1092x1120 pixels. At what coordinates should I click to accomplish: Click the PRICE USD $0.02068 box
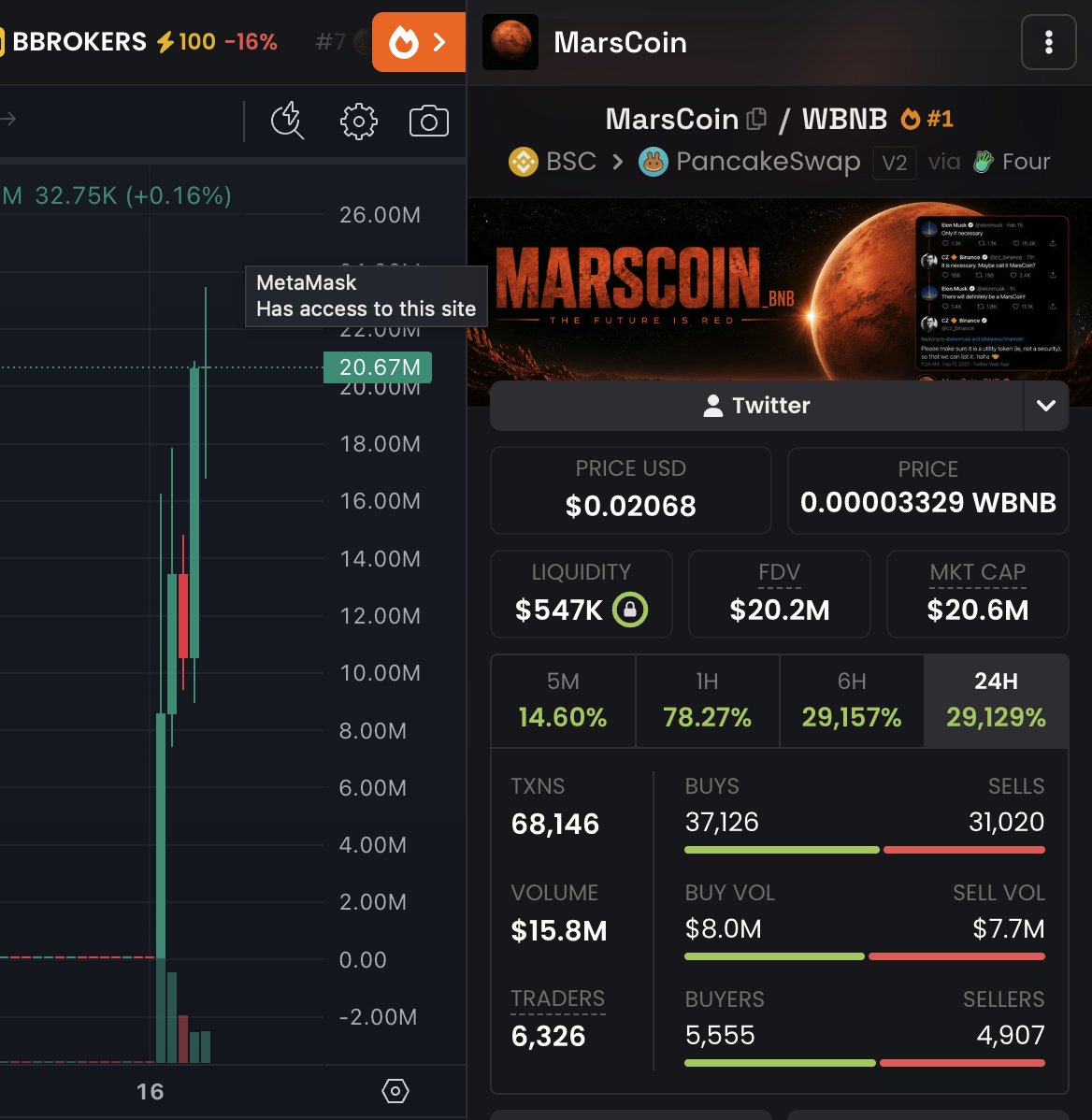click(631, 490)
